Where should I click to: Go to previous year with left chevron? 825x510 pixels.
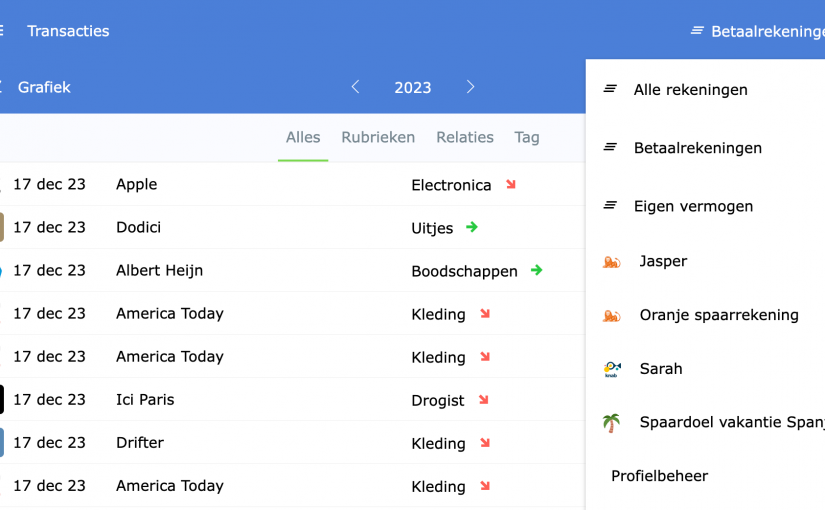coord(355,87)
